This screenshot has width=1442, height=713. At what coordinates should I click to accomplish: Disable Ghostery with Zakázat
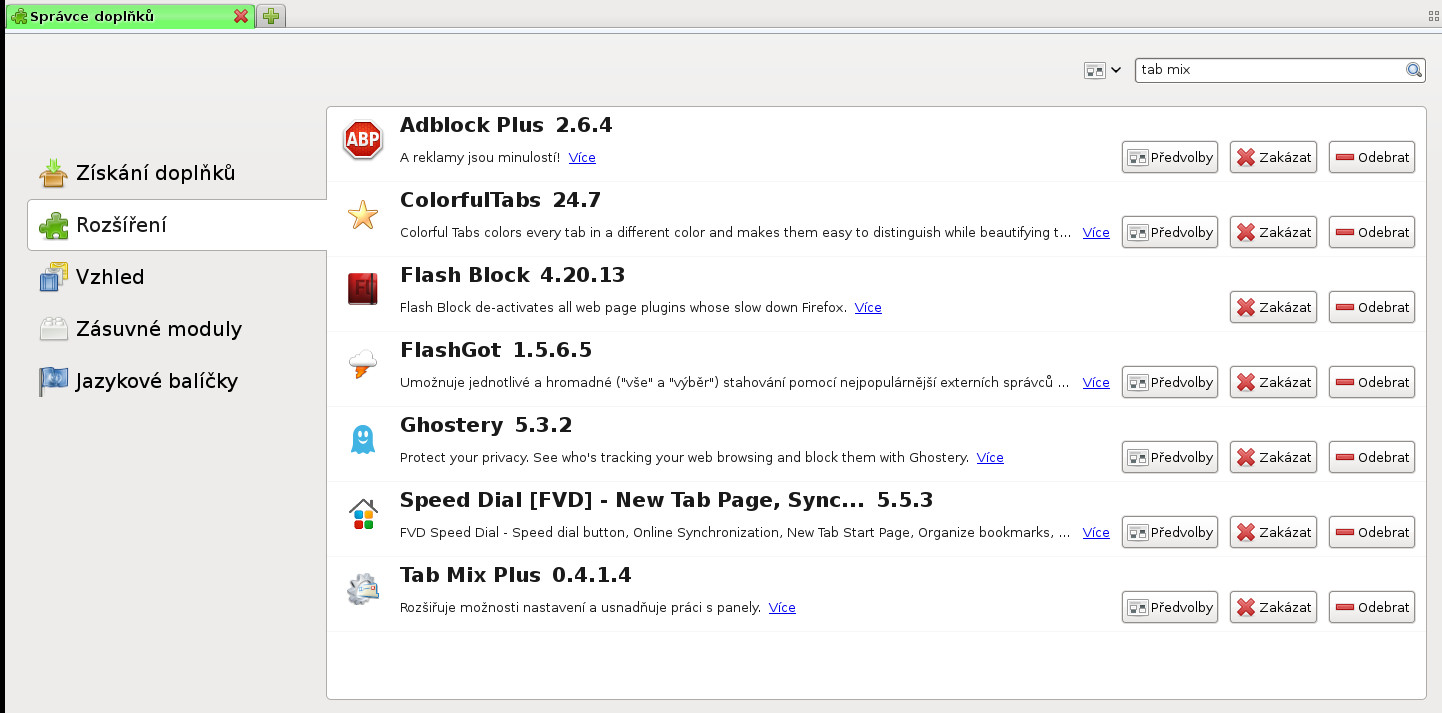[x=1273, y=457]
